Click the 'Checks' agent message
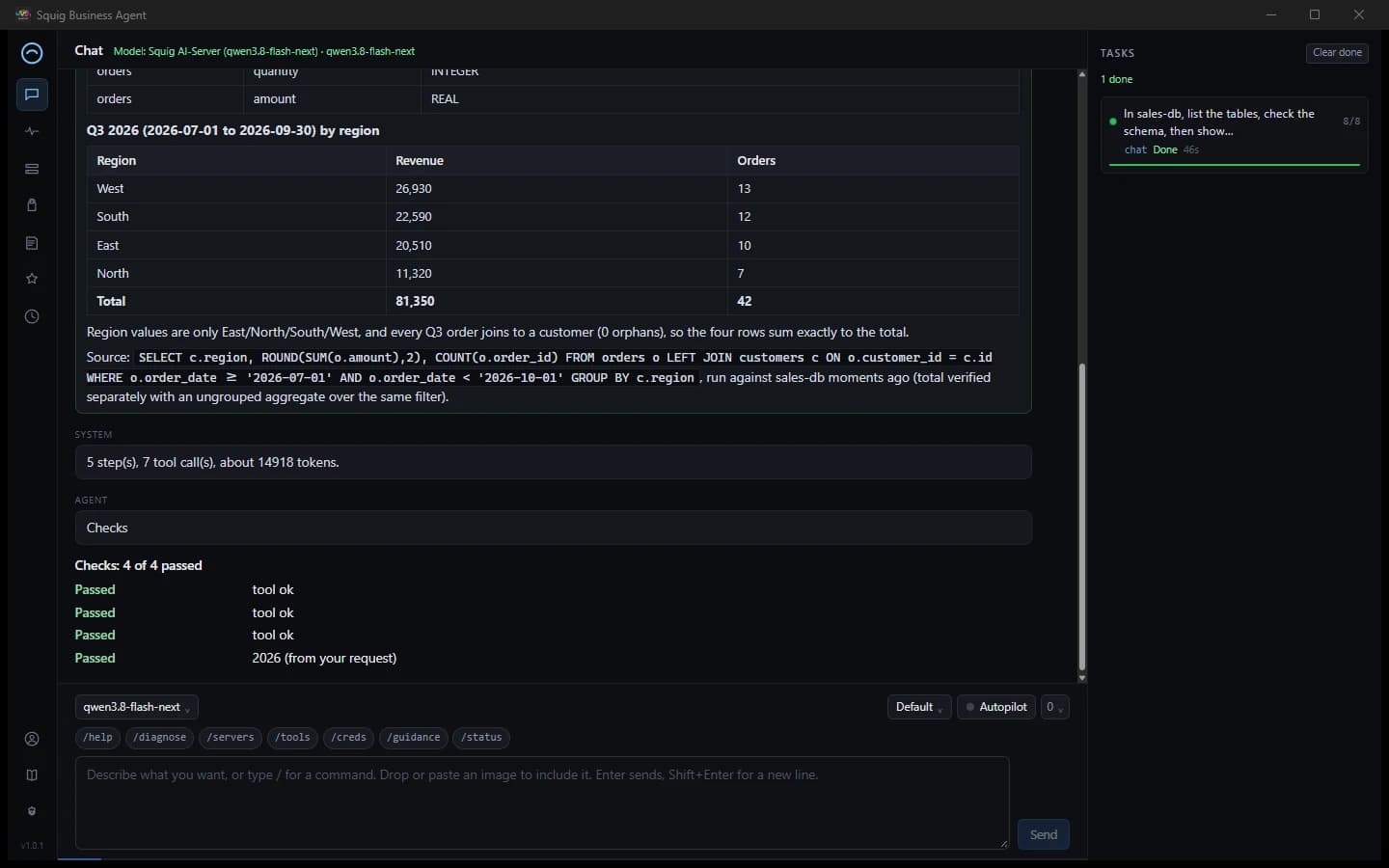 (553, 528)
